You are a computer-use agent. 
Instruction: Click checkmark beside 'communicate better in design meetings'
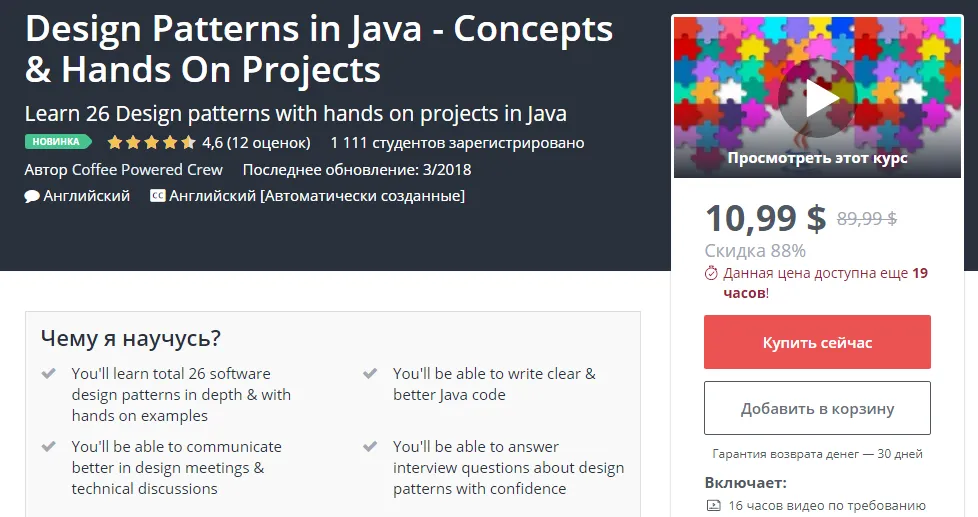tap(48, 446)
